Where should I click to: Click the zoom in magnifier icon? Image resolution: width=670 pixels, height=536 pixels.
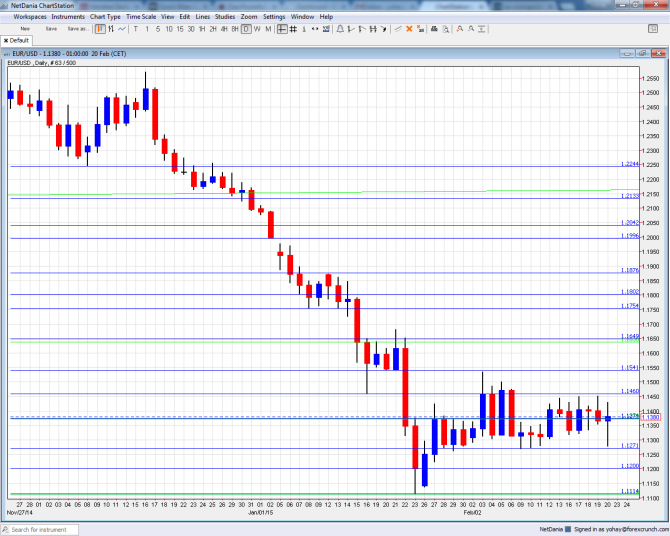click(460, 29)
